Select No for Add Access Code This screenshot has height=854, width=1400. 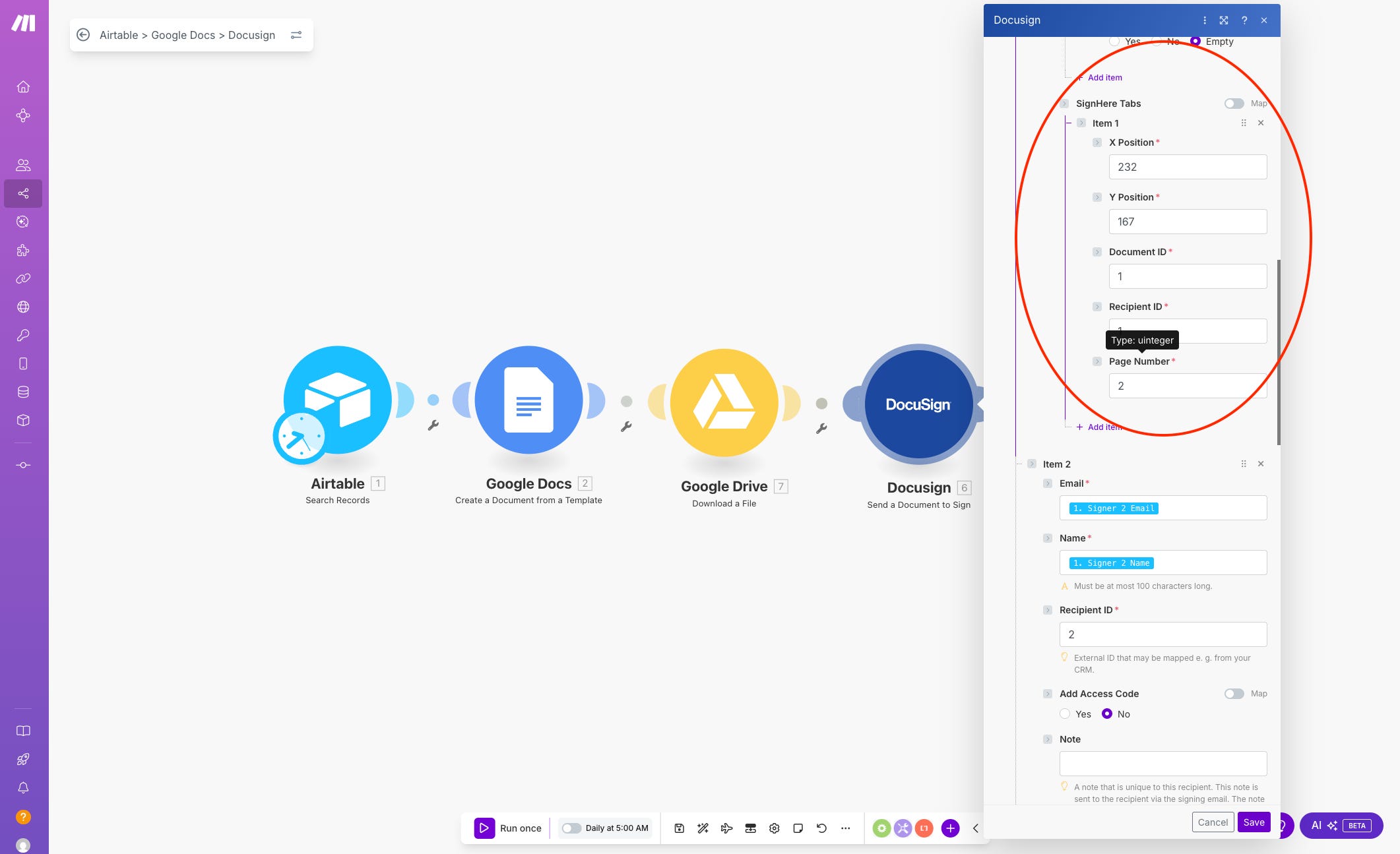coord(1107,714)
